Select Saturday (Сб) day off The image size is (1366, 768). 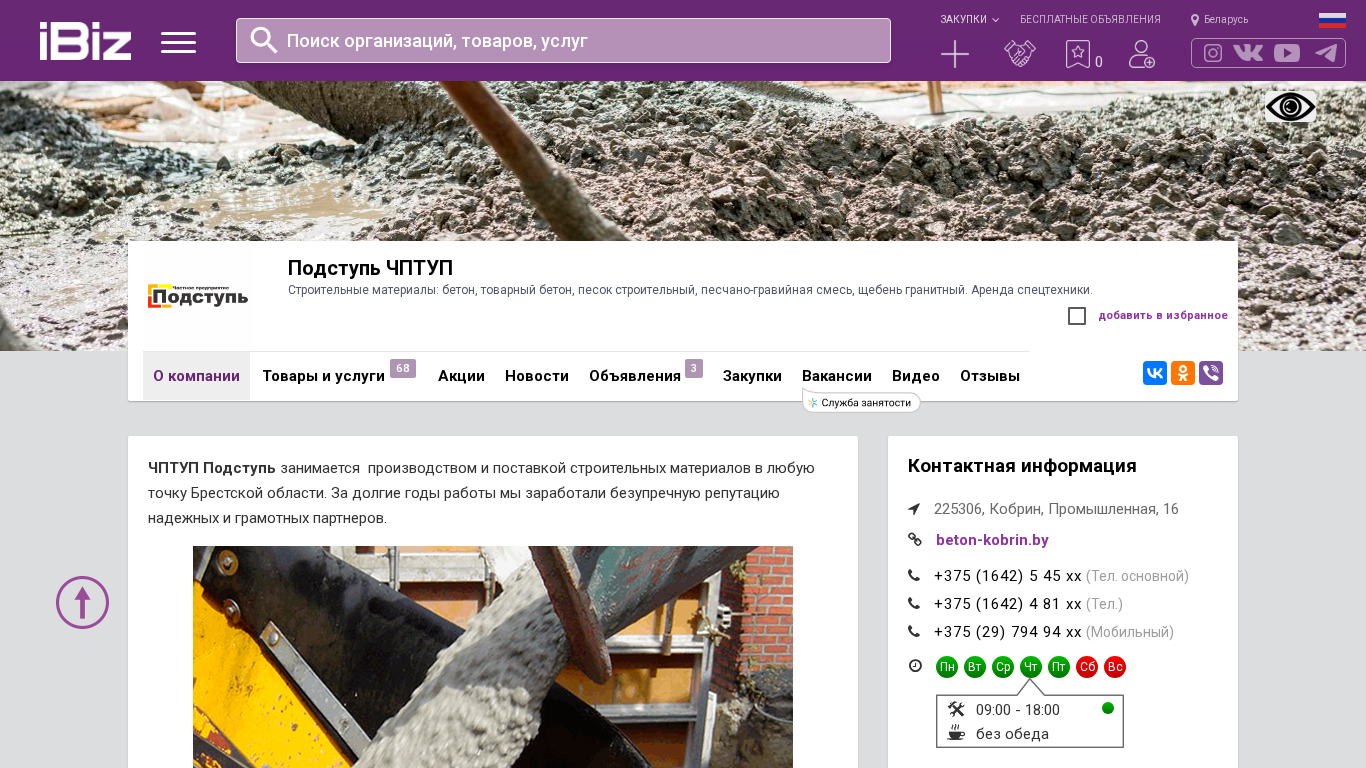point(1087,667)
